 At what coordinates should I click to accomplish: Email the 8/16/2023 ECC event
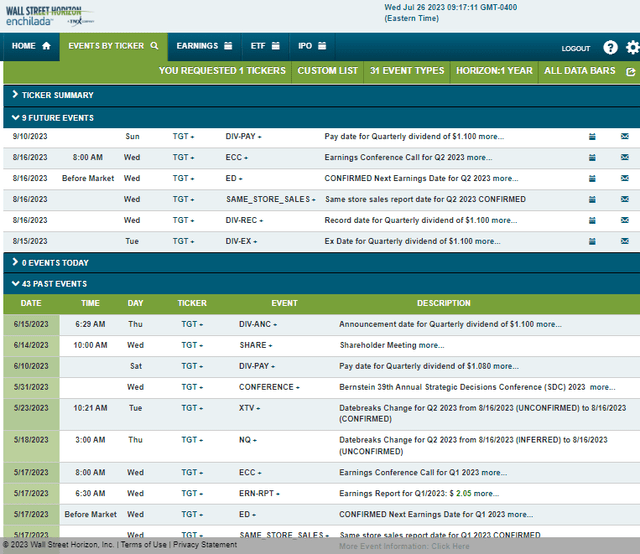click(x=624, y=157)
